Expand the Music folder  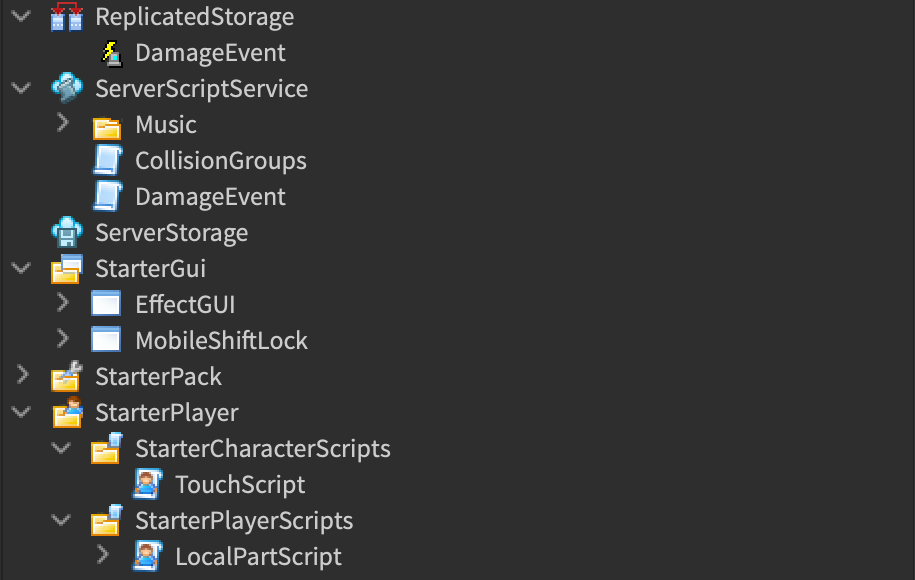click(x=62, y=124)
